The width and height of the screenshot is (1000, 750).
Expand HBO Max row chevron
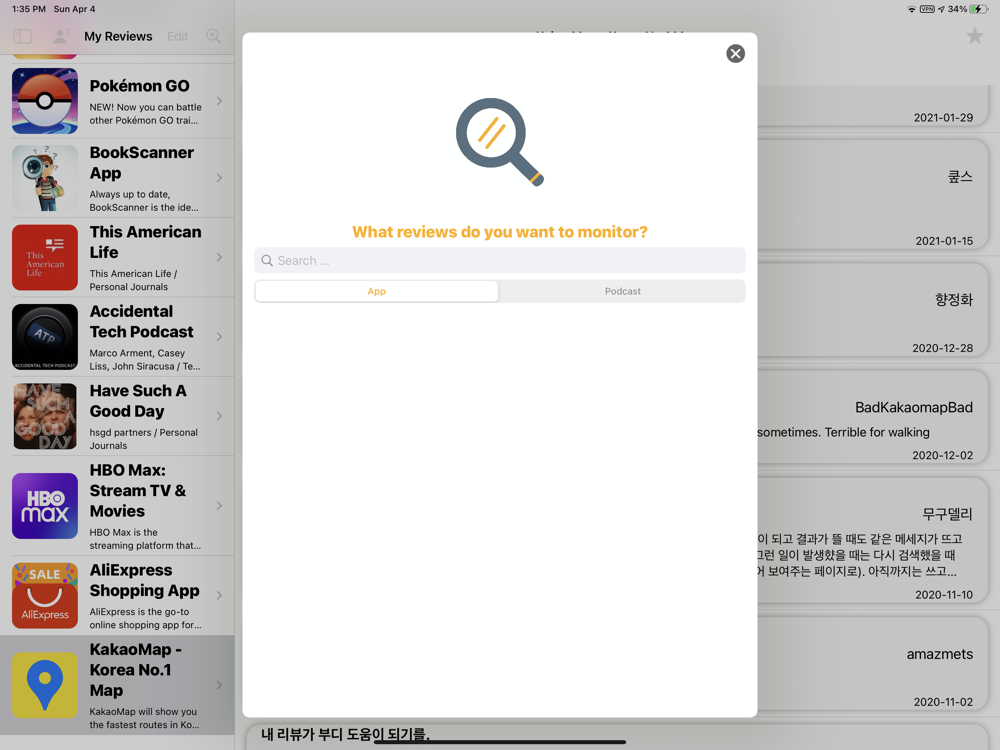(x=219, y=506)
